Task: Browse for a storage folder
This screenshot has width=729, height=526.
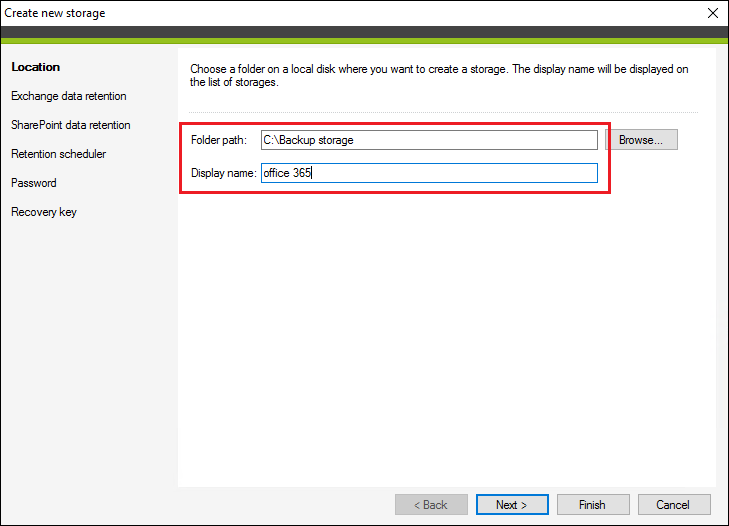Action: [641, 140]
